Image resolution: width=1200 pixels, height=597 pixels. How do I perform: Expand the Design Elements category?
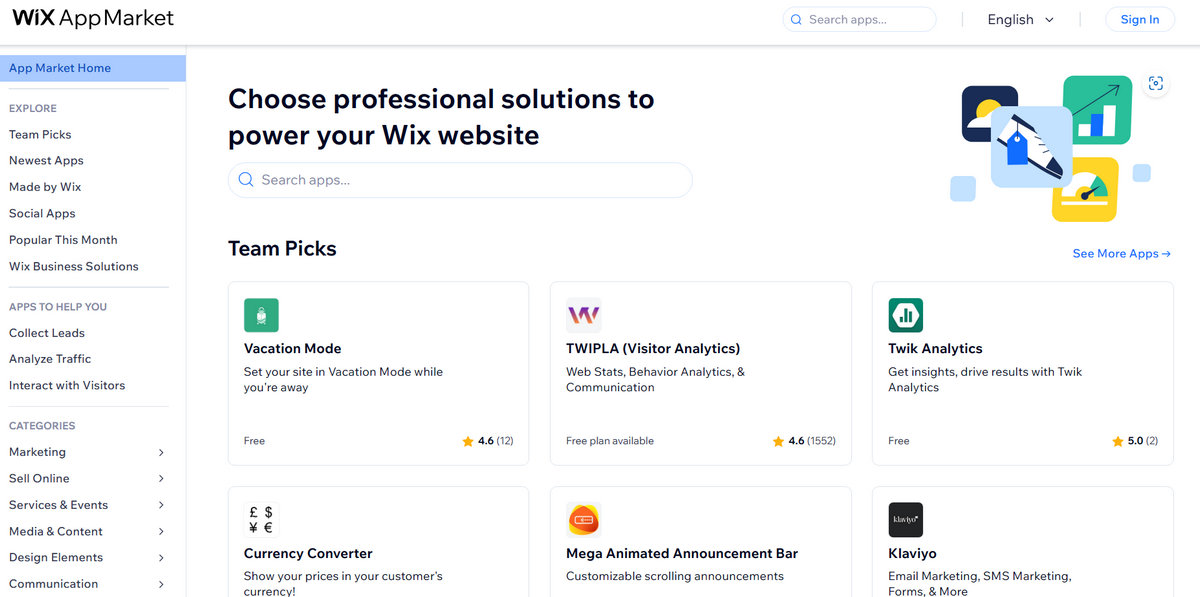point(161,558)
